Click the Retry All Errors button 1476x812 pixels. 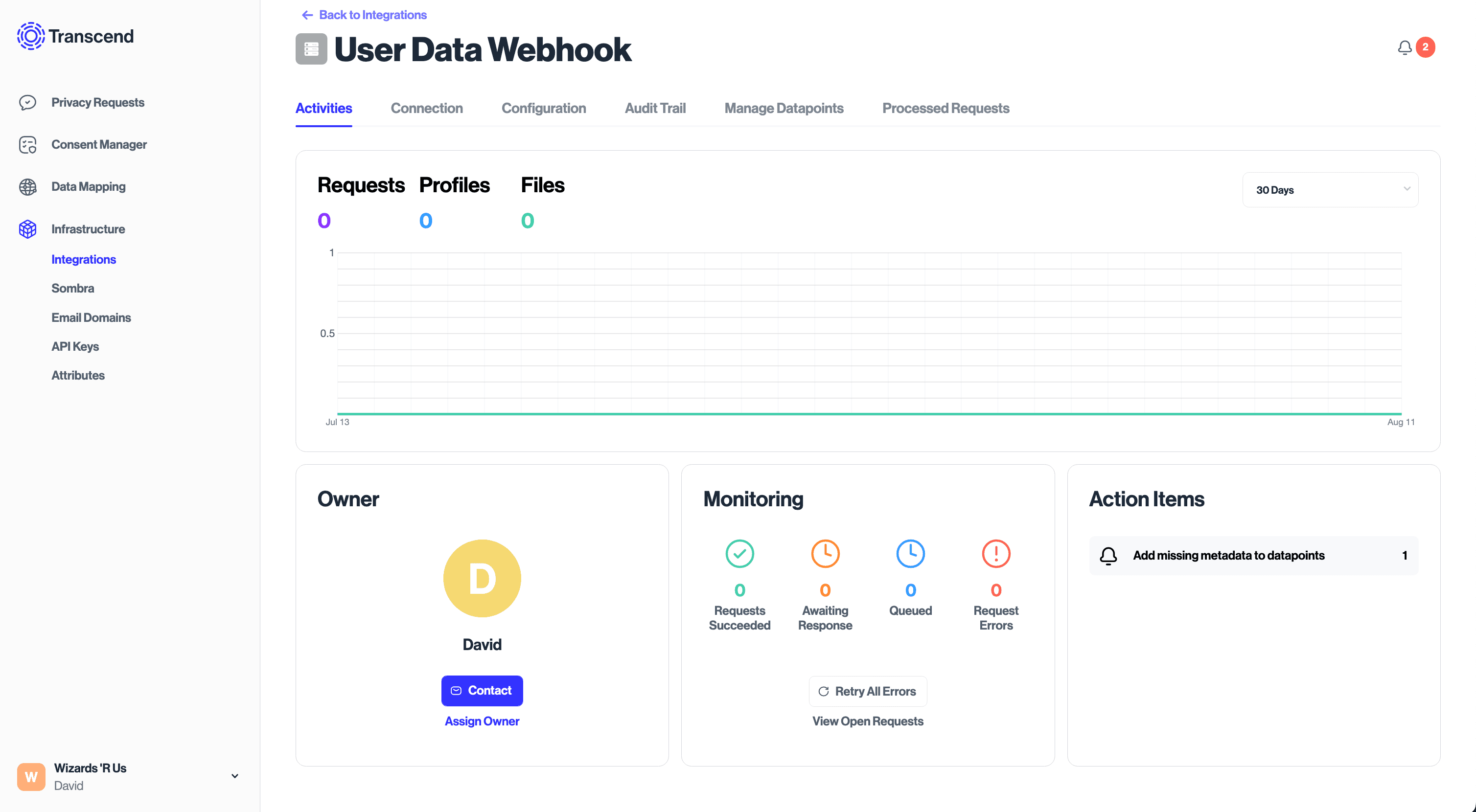point(867,691)
